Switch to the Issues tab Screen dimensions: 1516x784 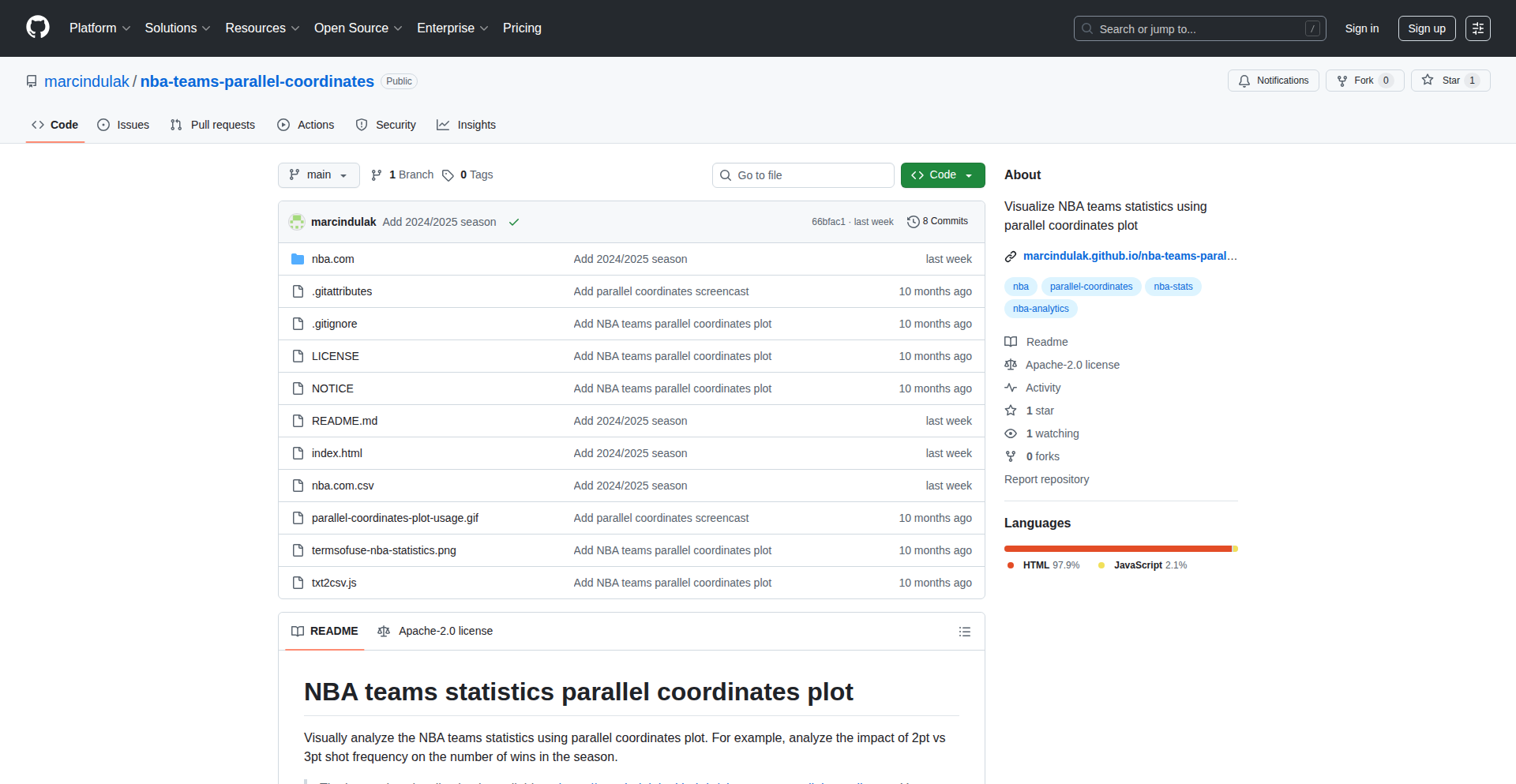[123, 125]
